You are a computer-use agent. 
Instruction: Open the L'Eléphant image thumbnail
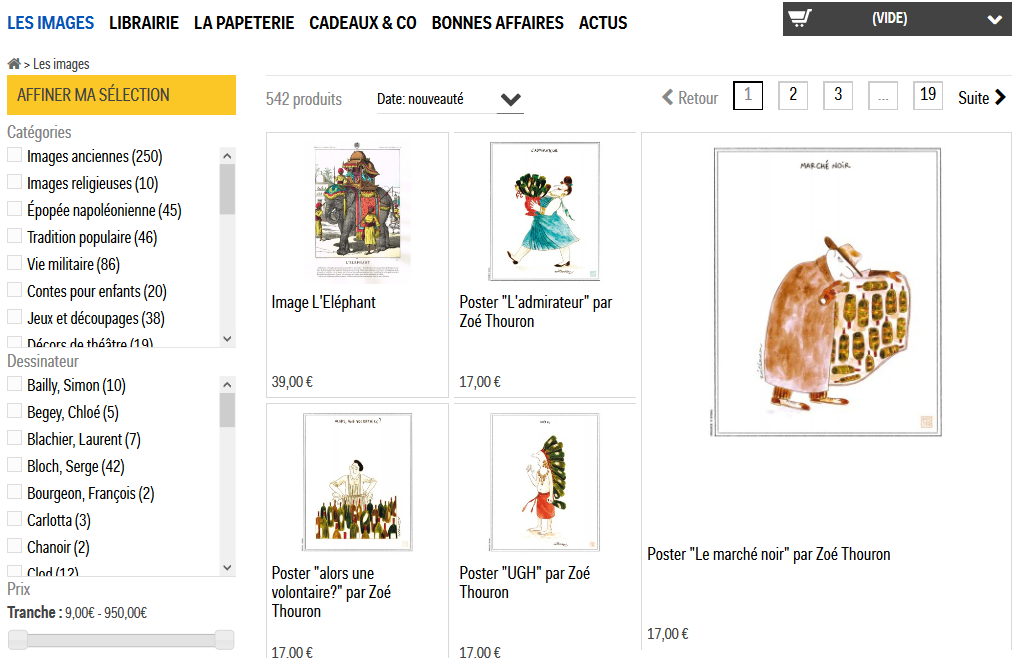[x=357, y=213]
